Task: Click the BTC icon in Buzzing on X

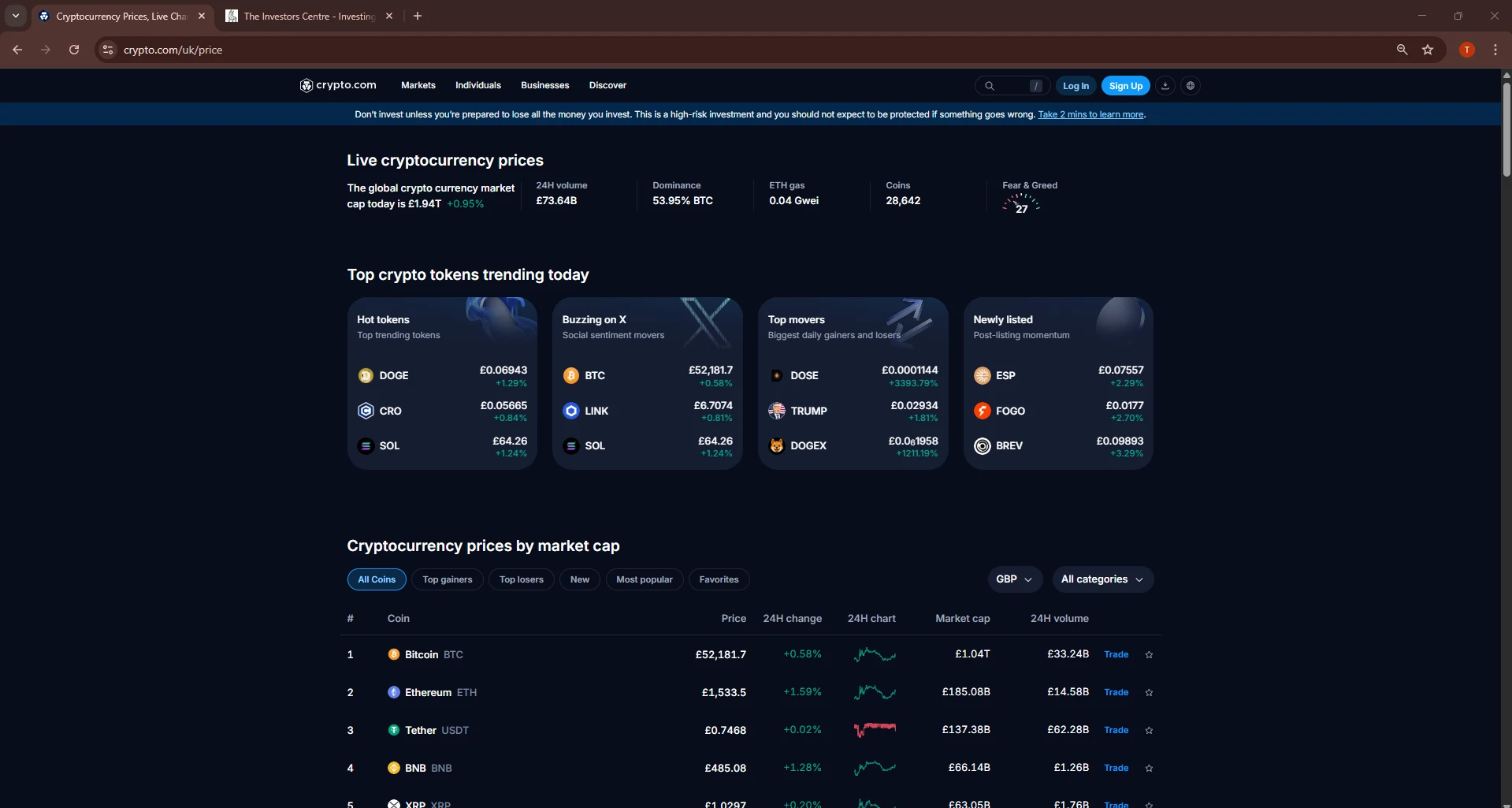Action: click(x=571, y=376)
